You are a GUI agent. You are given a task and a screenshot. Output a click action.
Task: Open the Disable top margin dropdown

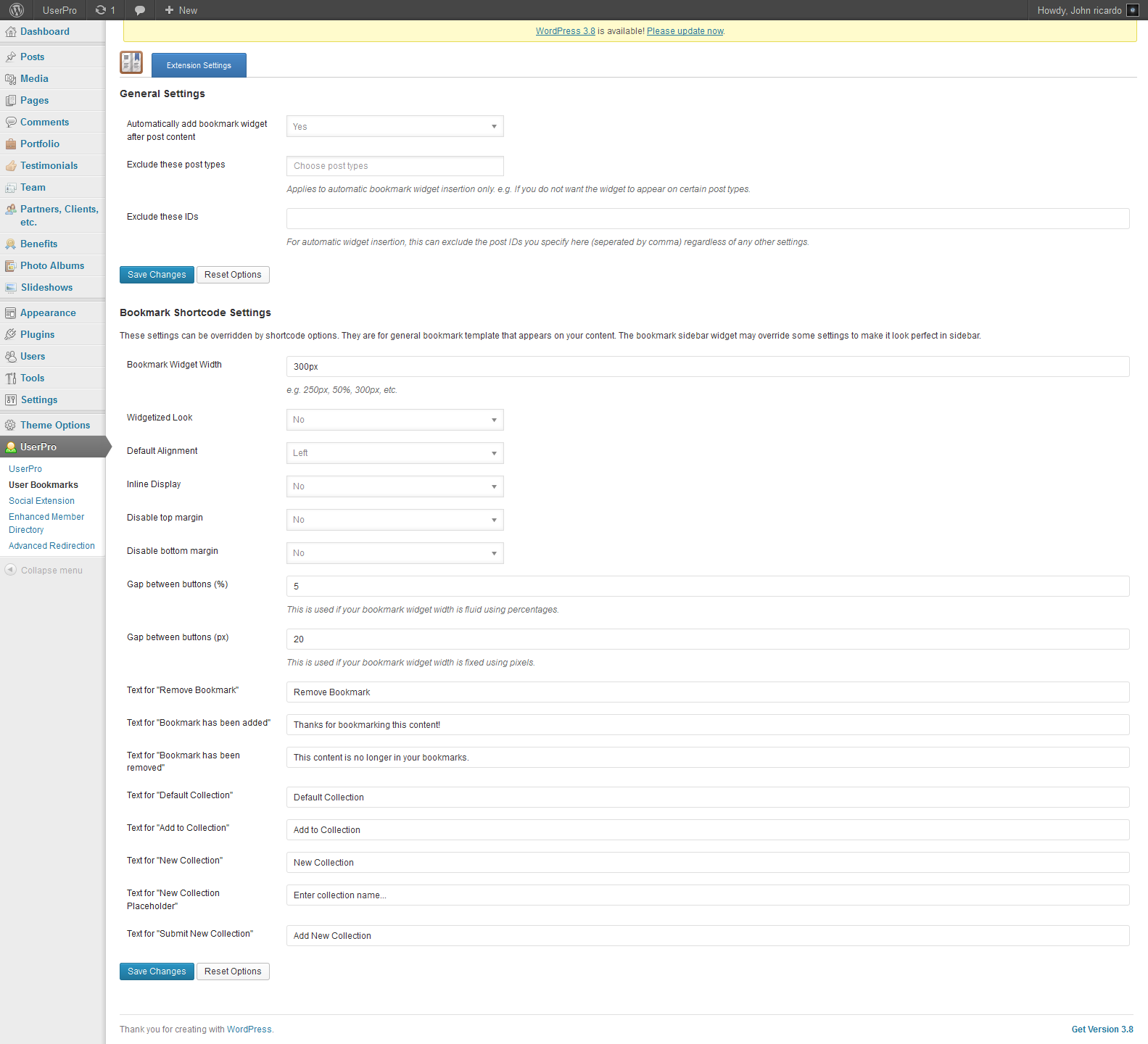pyautogui.click(x=395, y=520)
